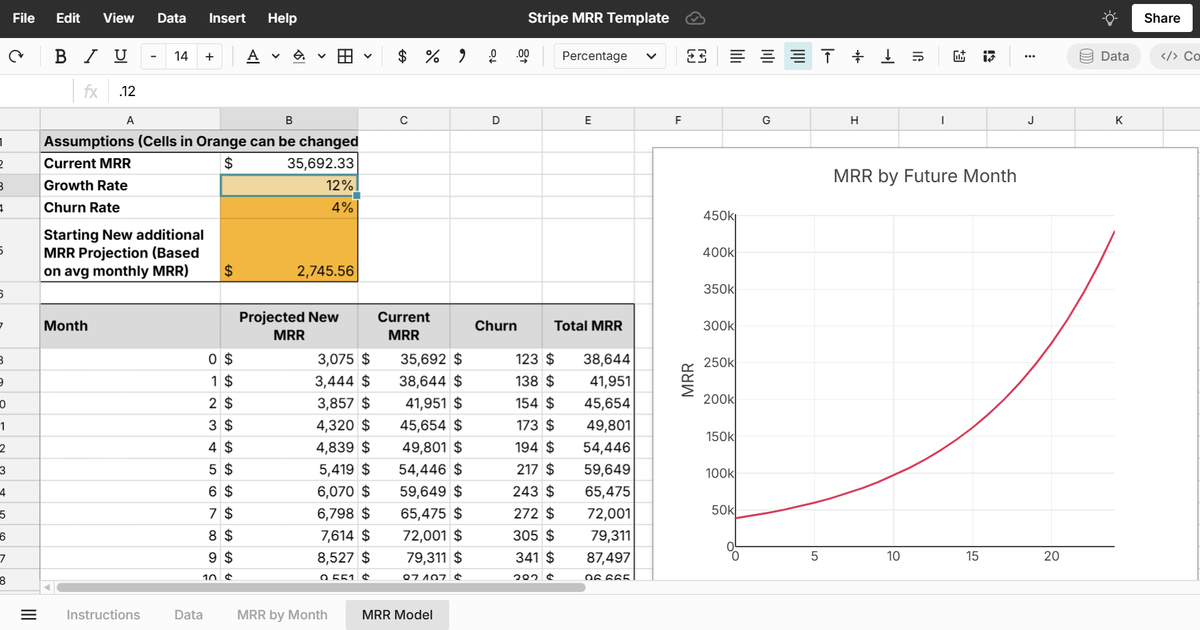The height and width of the screenshot is (630, 1200).
Task: Apply the text color (underlined A)
Action: point(252,56)
